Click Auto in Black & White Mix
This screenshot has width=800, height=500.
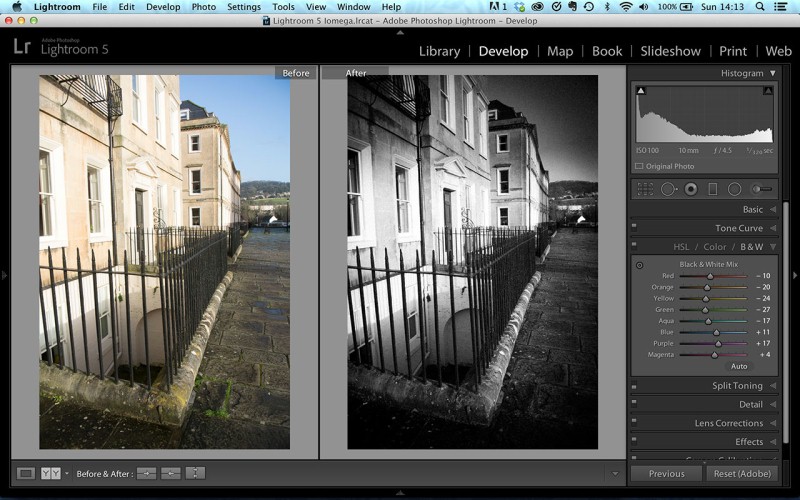tap(739, 366)
